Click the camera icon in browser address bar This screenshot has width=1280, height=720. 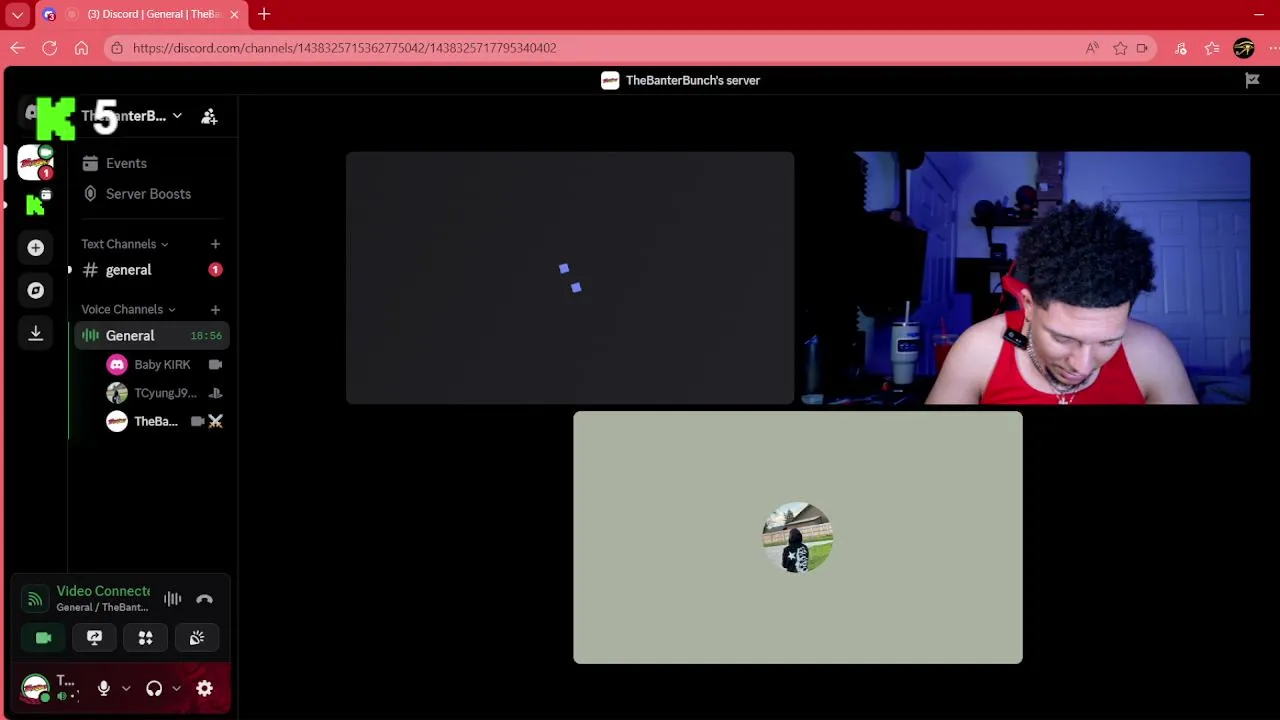coord(1142,48)
